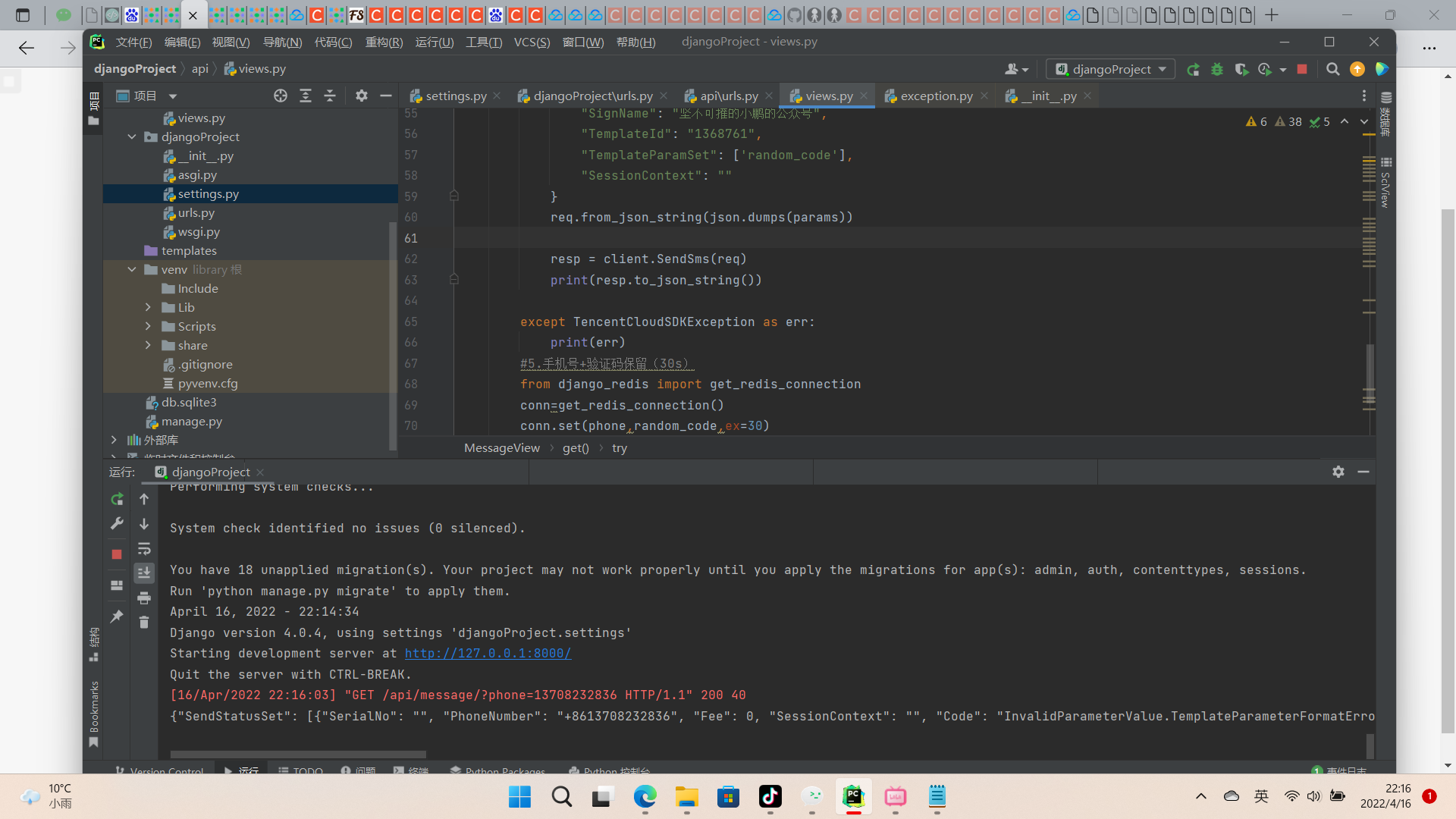The height and width of the screenshot is (819, 1456).
Task: Click the Rerun icon in Run panel
Action: coord(117,499)
